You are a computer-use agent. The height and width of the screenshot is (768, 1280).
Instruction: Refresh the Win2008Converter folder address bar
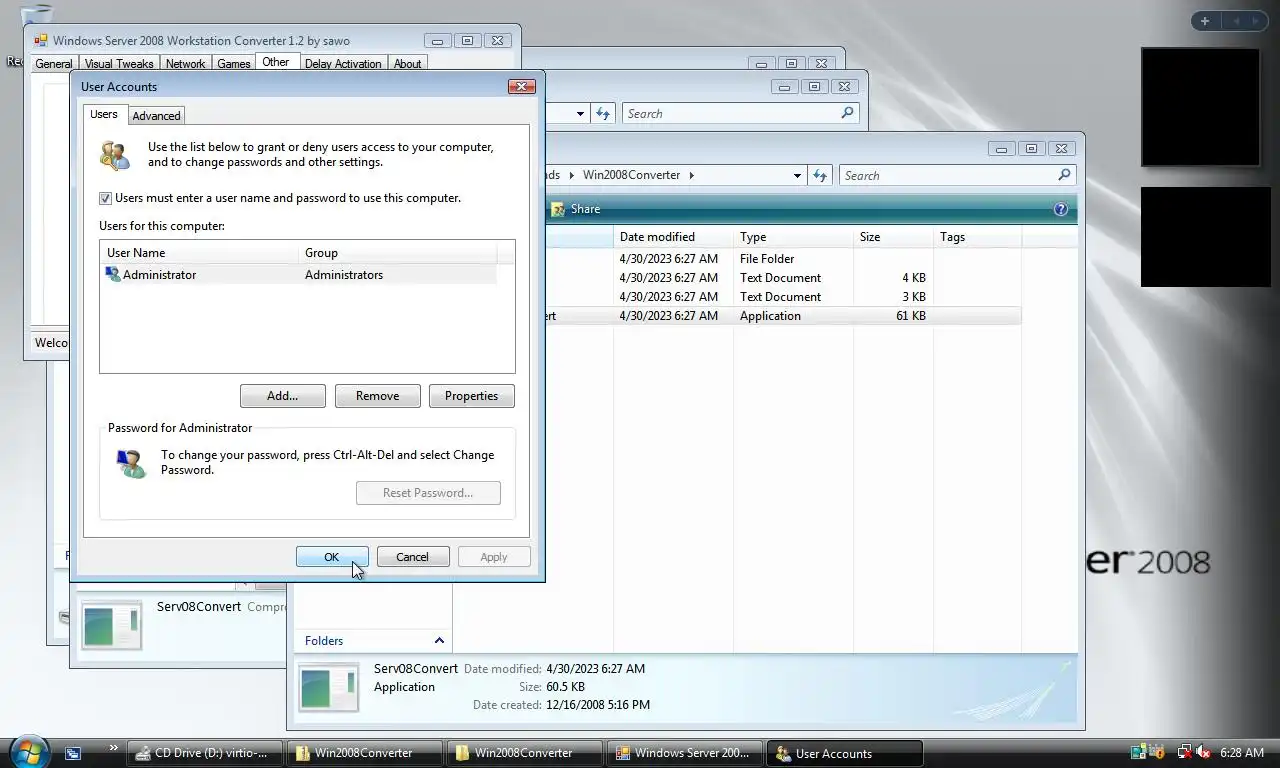click(x=820, y=175)
